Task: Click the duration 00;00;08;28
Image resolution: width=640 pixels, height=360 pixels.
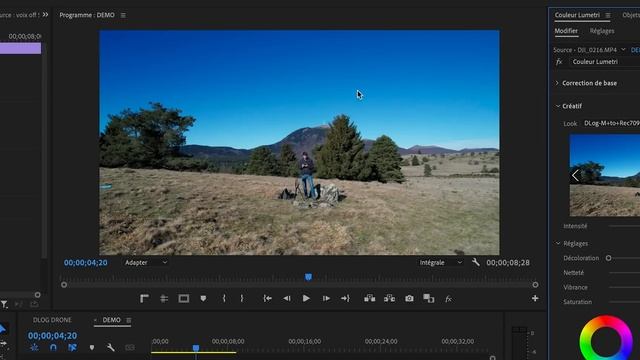Action: coord(508,262)
